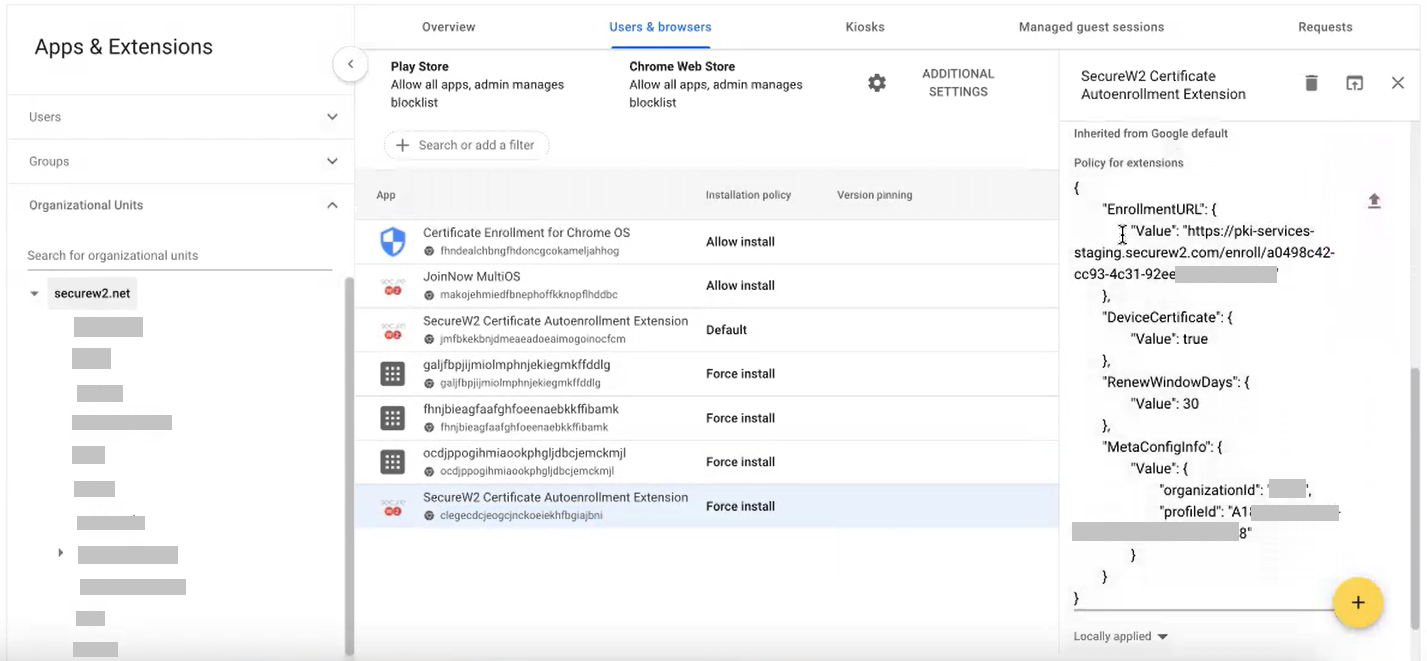Viewport: 1427px width, 661px height.
Task: Collapse the securew2.net tree node
Action: [x=35, y=294]
